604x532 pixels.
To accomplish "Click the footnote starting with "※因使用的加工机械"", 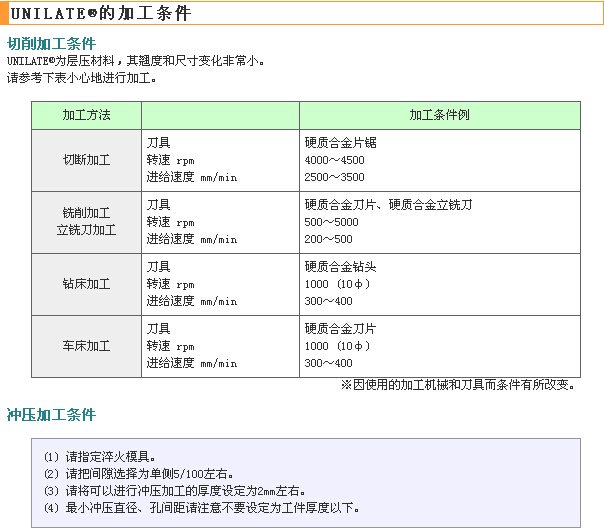I will pos(458,384).
